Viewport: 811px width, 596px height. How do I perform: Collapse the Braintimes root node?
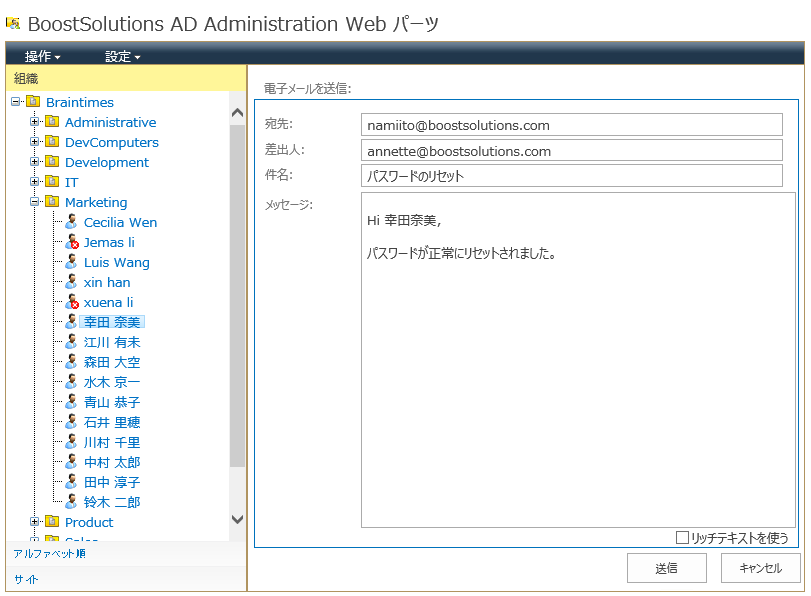tap(16, 101)
